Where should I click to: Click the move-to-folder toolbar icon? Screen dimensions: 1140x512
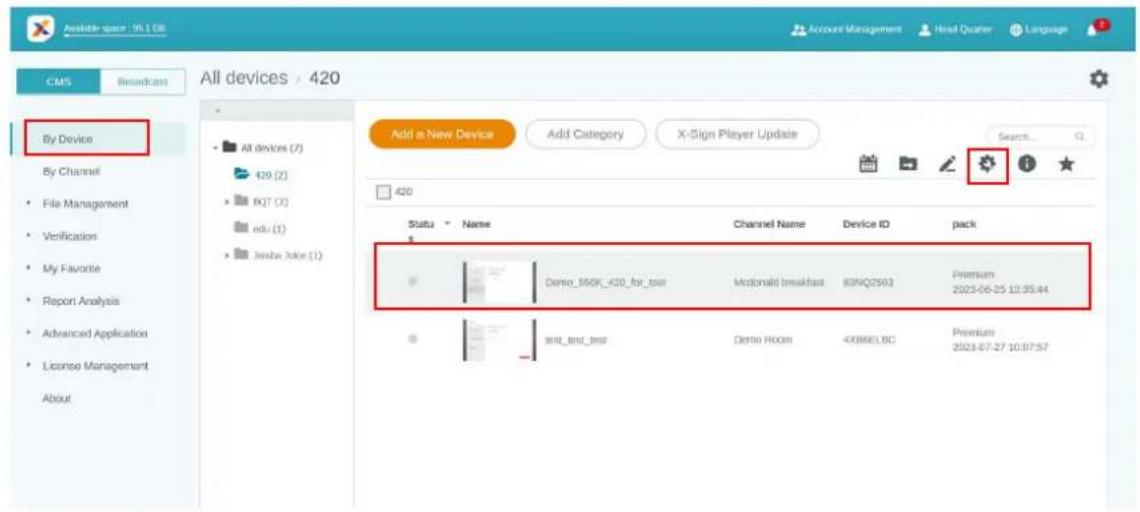click(x=908, y=165)
